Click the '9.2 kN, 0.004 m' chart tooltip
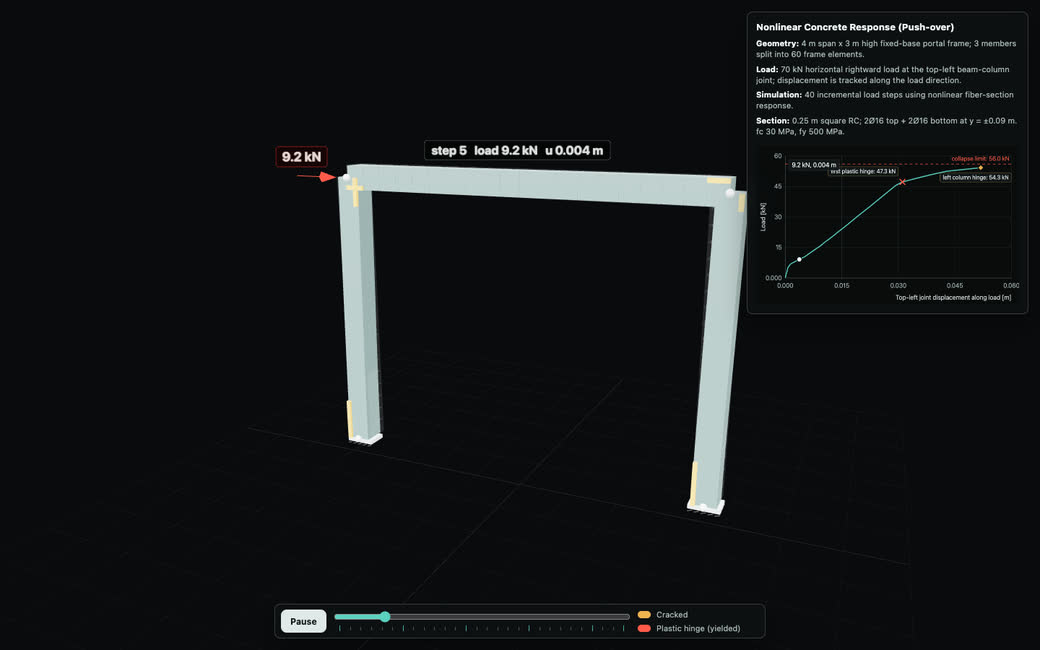This screenshot has width=1040, height=650. coord(813,164)
